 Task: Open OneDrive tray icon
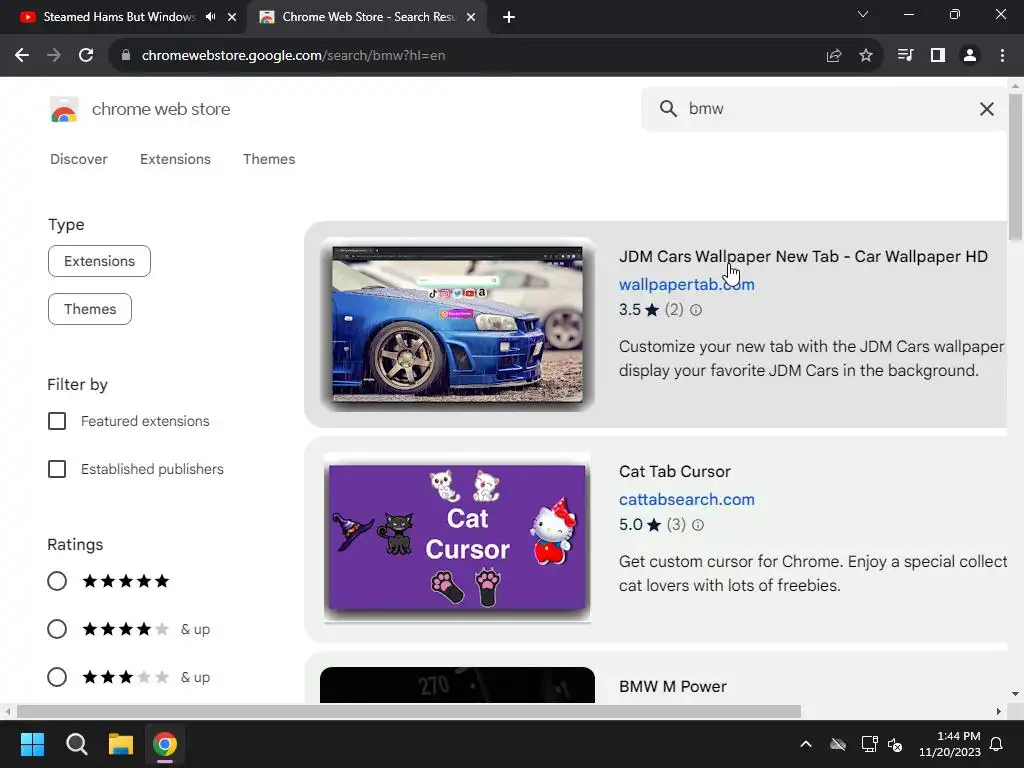tap(838, 744)
